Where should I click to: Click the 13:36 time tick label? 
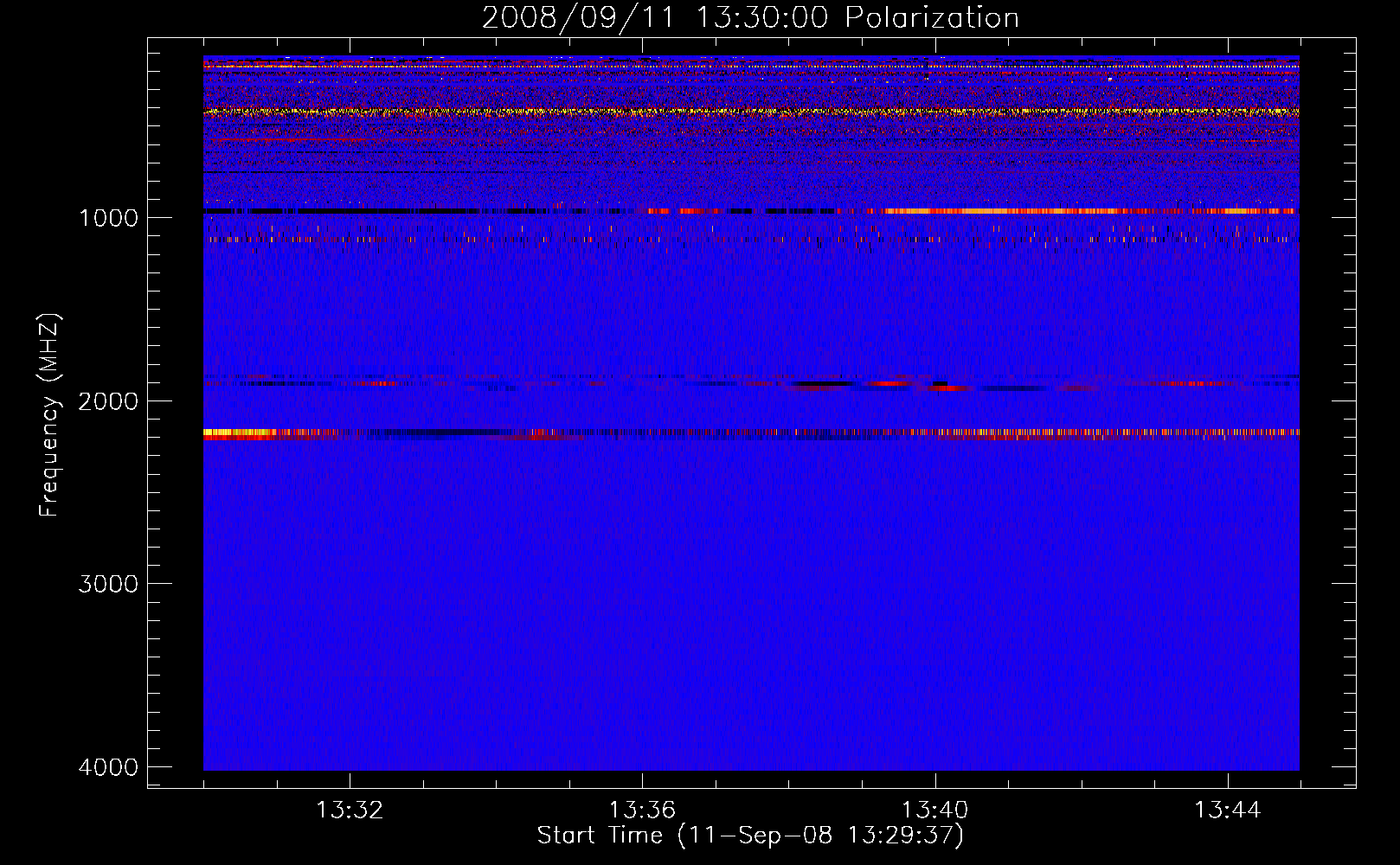(642, 811)
